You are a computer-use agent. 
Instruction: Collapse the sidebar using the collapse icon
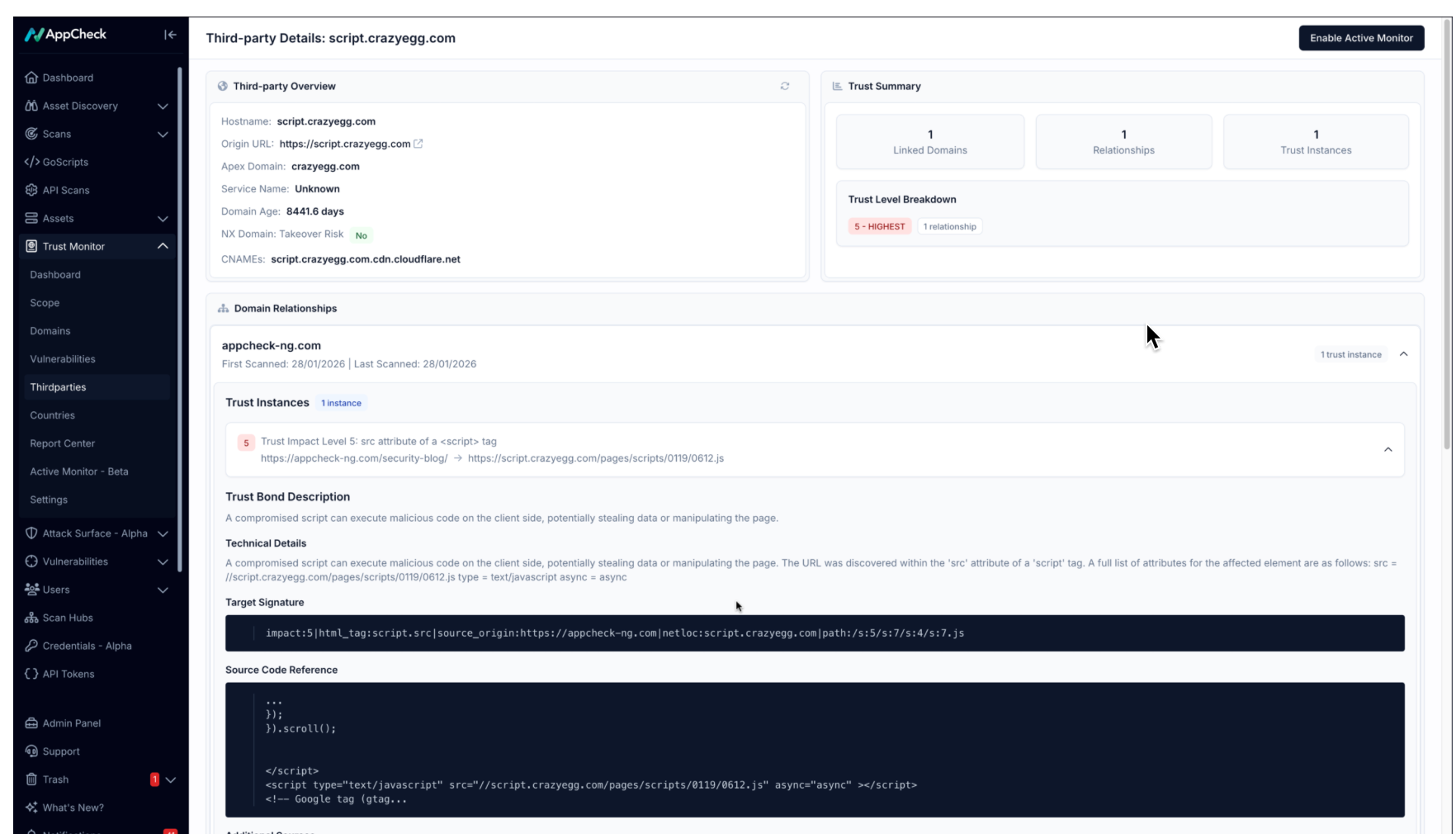pyautogui.click(x=170, y=35)
